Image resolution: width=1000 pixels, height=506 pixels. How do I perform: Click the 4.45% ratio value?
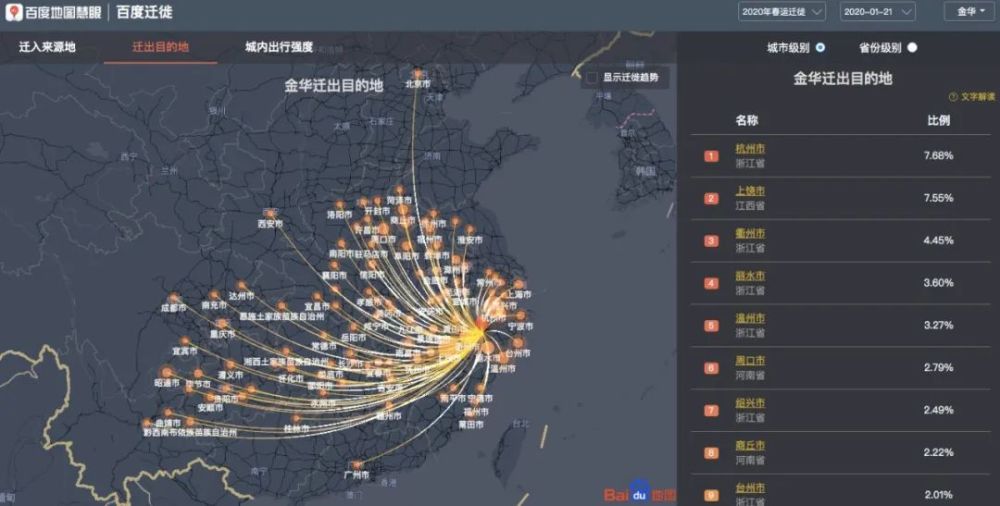[x=938, y=241]
